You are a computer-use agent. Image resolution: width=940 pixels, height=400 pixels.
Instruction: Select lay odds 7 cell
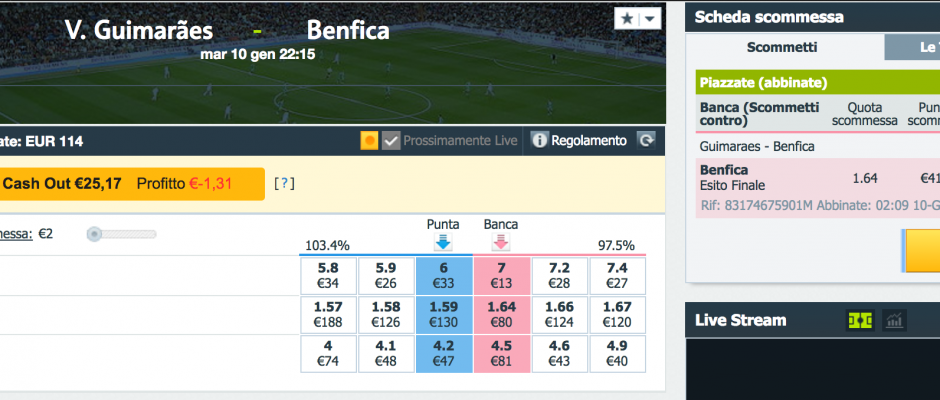[x=502, y=276]
